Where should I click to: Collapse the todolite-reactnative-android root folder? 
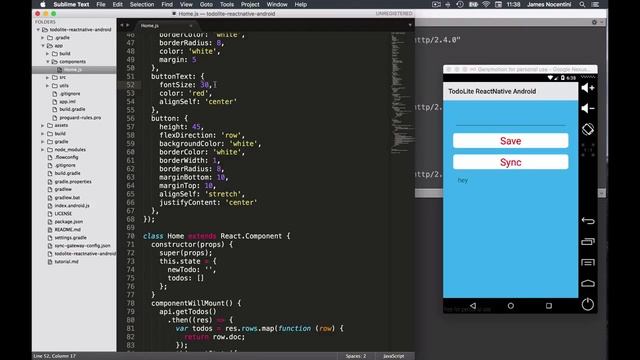(38, 30)
